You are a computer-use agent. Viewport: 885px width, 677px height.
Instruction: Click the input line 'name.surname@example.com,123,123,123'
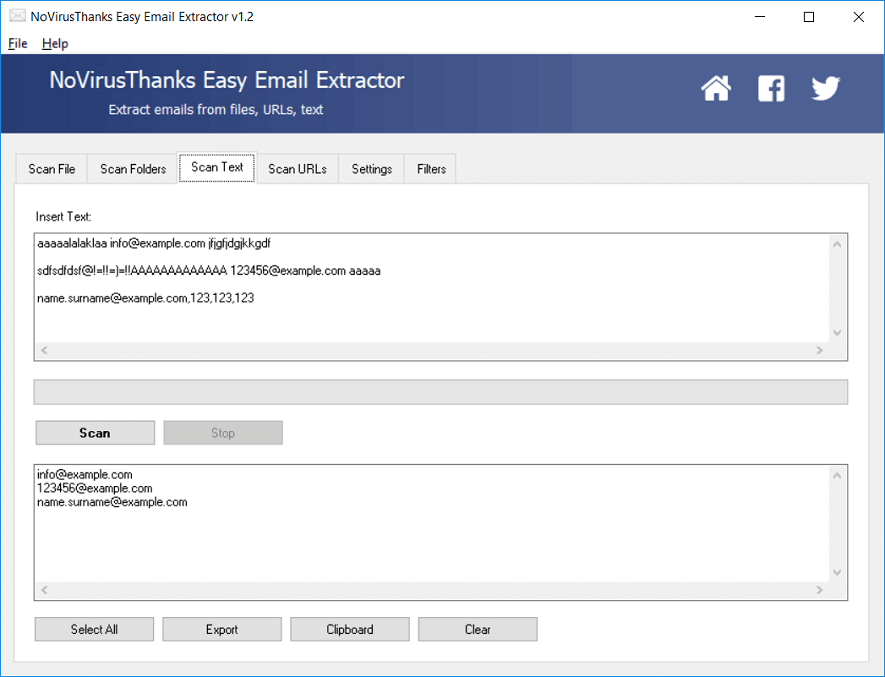tap(146, 298)
